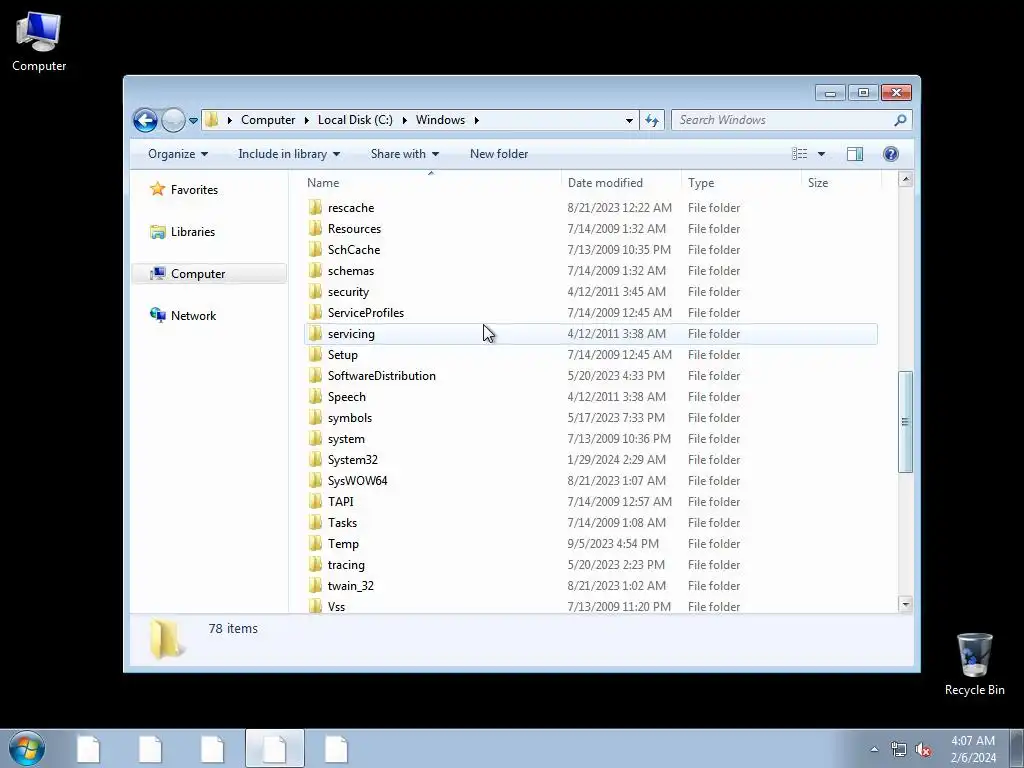Screen dimensions: 1024x768
Task: Click the Computer breadcrumb in address bar
Action: [268, 120]
